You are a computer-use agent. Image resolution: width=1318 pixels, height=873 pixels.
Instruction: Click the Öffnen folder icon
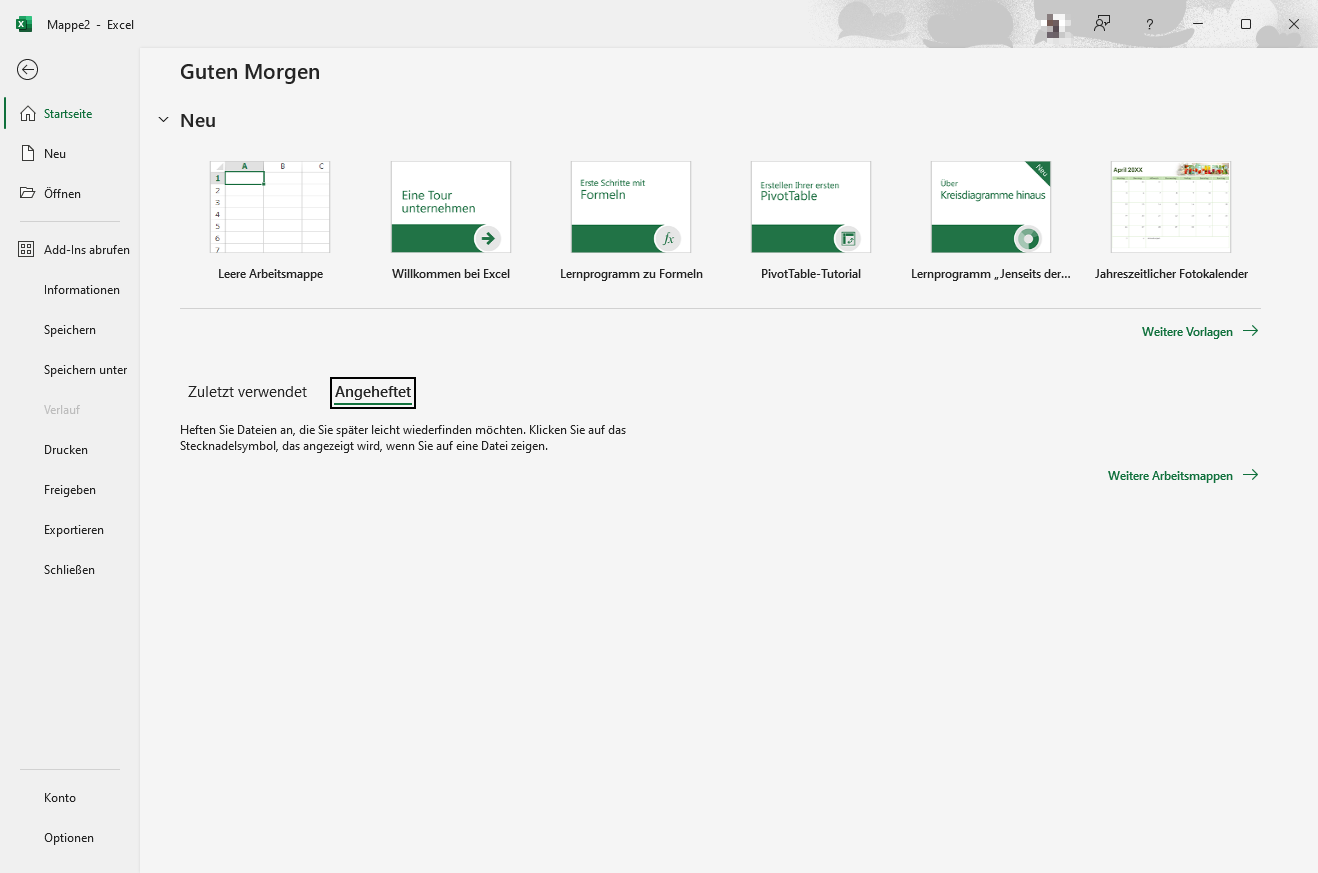click(x=28, y=193)
